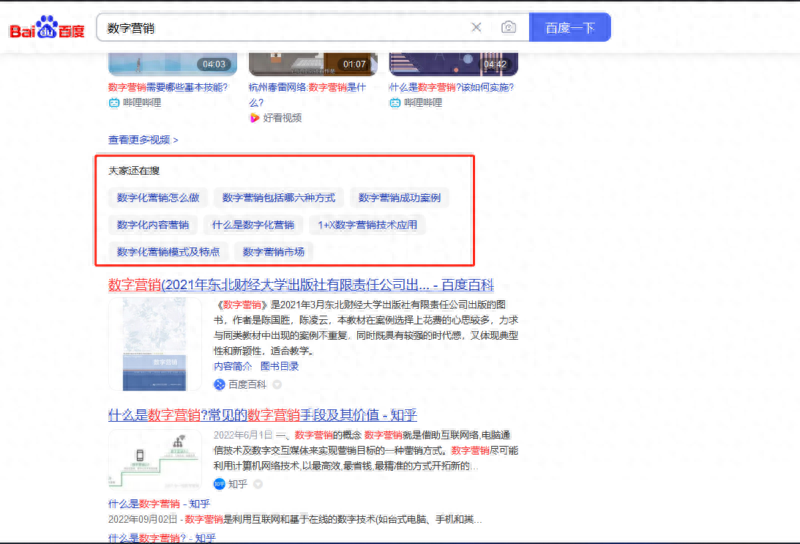The image size is (800, 544).
Task: Choose the 数字营销包括哪六种方式 suggestion
Action: point(278,198)
